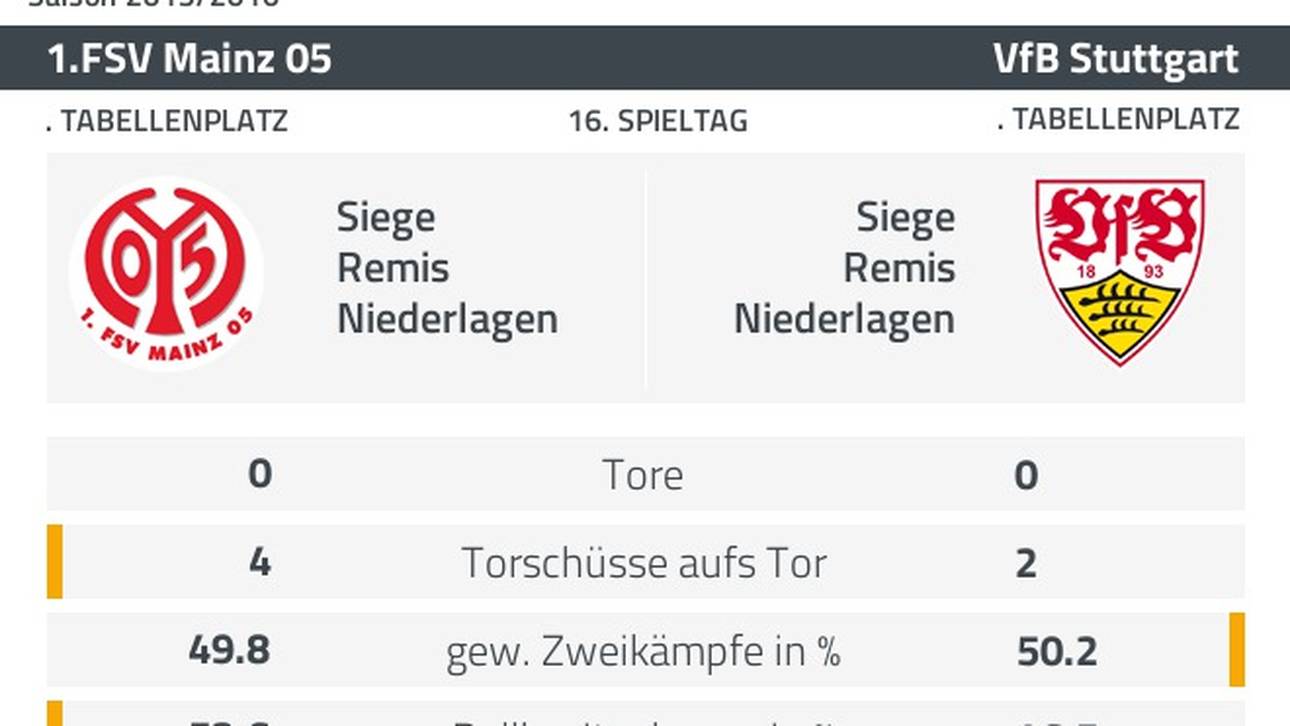Click Stuttgart's Remis label
Screen dimensions: 1290x726
899,268
